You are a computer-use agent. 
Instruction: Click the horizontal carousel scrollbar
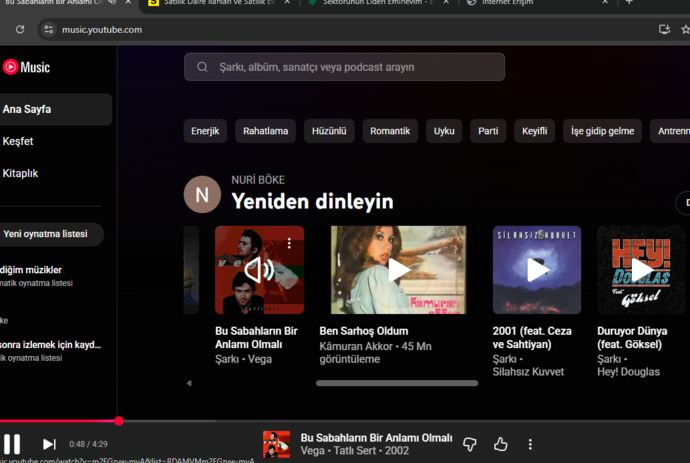click(x=397, y=383)
